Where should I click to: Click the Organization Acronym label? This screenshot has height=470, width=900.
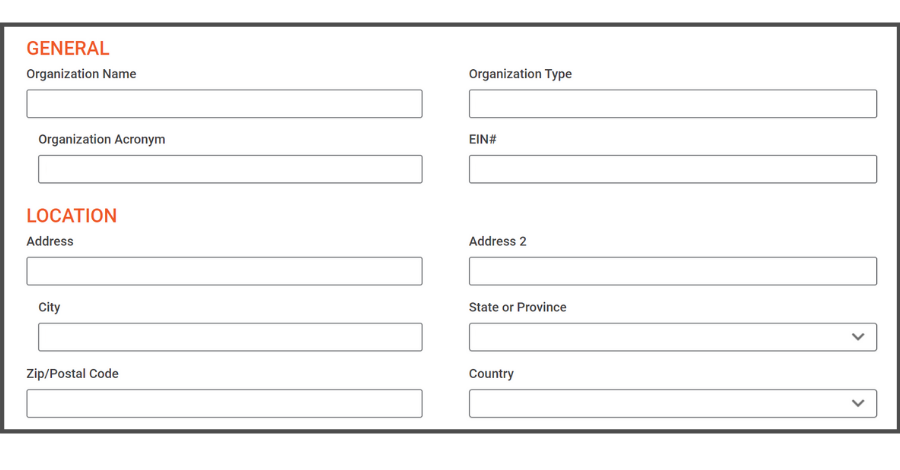coord(102,139)
